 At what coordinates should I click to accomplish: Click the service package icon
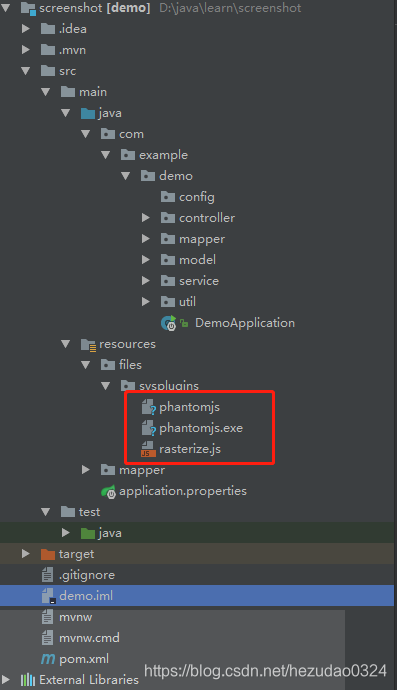point(168,281)
